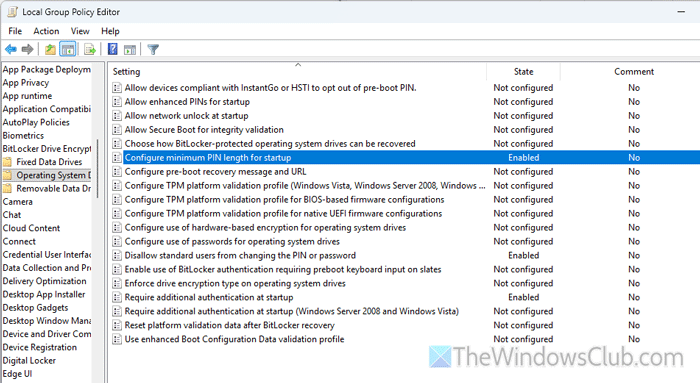Select TPM validation profile for native UEFI firmware
700x383 pixels.
[283, 213]
